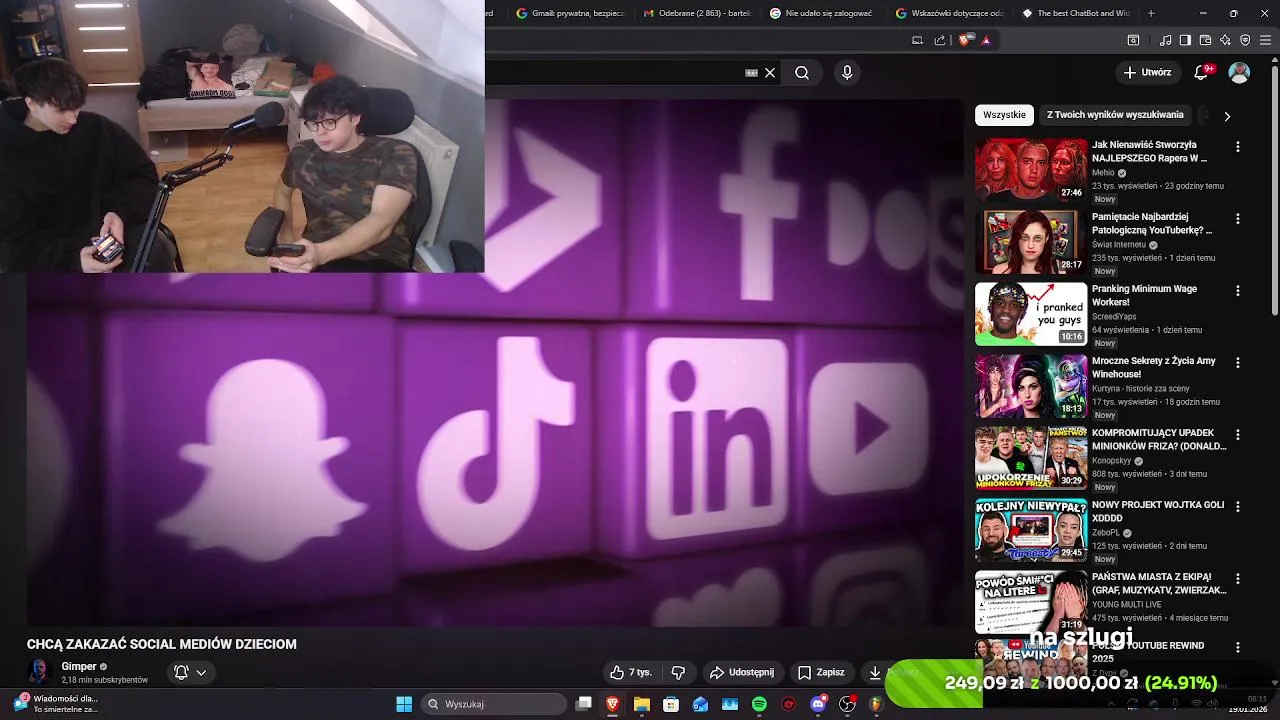
Task: Open Państwa Miasta z Ekipą video title
Action: pyautogui.click(x=1159, y=583)
